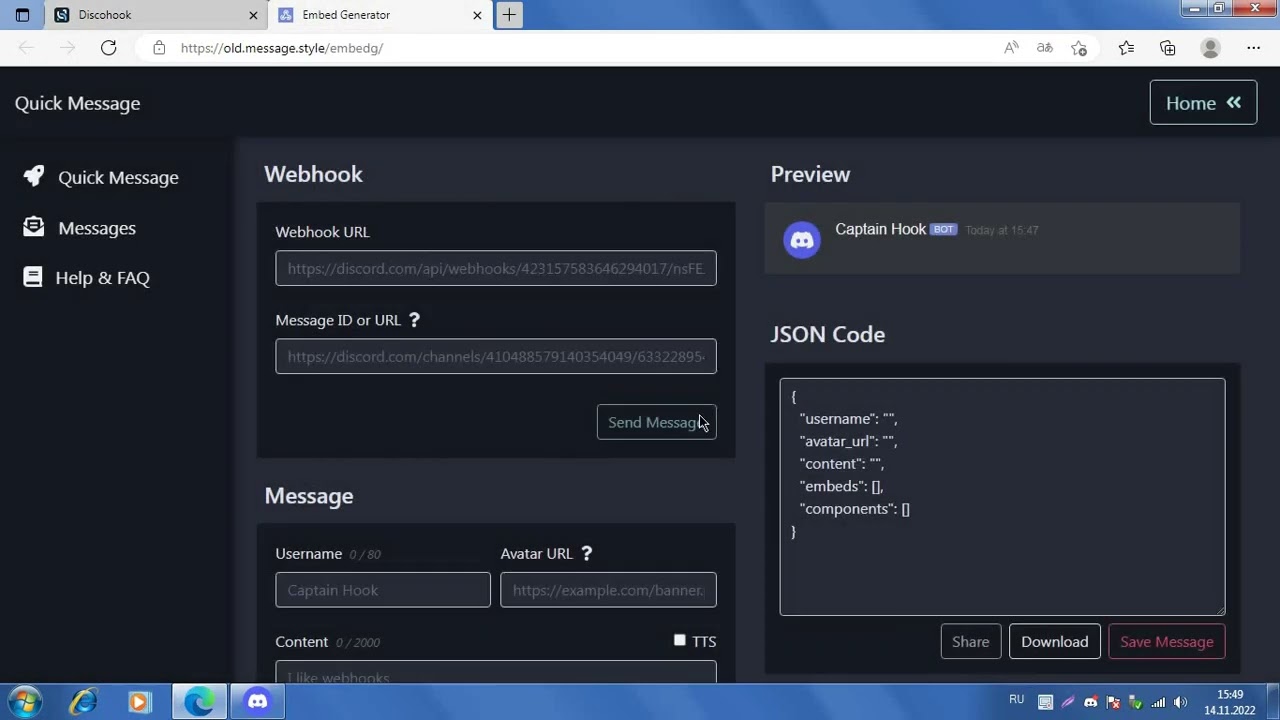Open the Favorites list icon
Viewport: 1280px width, 720px height.
(x=1126, y=47)
